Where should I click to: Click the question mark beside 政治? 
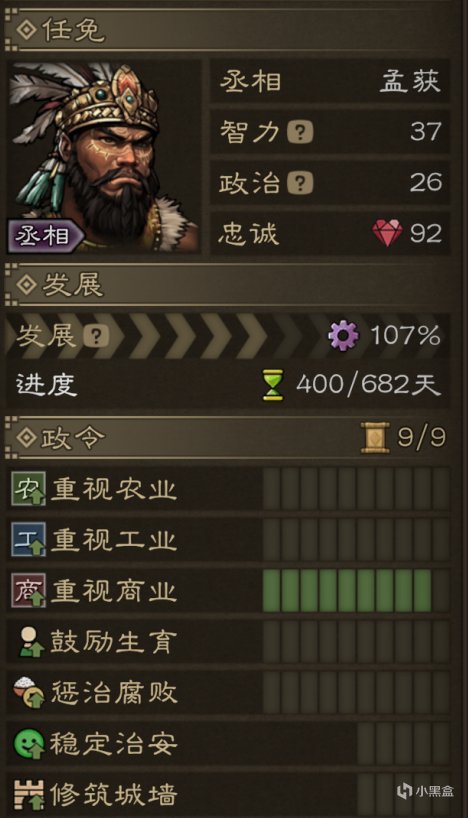(x=301, y=183)
